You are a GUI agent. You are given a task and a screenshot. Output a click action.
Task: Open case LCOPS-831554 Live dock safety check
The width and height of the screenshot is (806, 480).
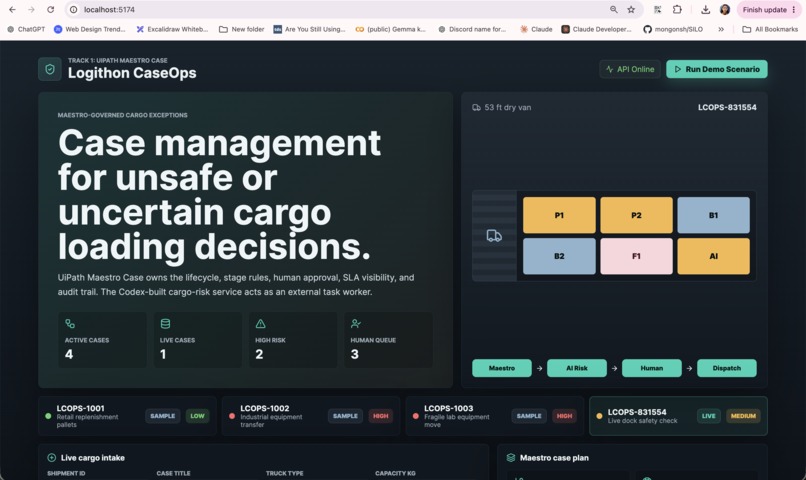(x=679, y=416)
